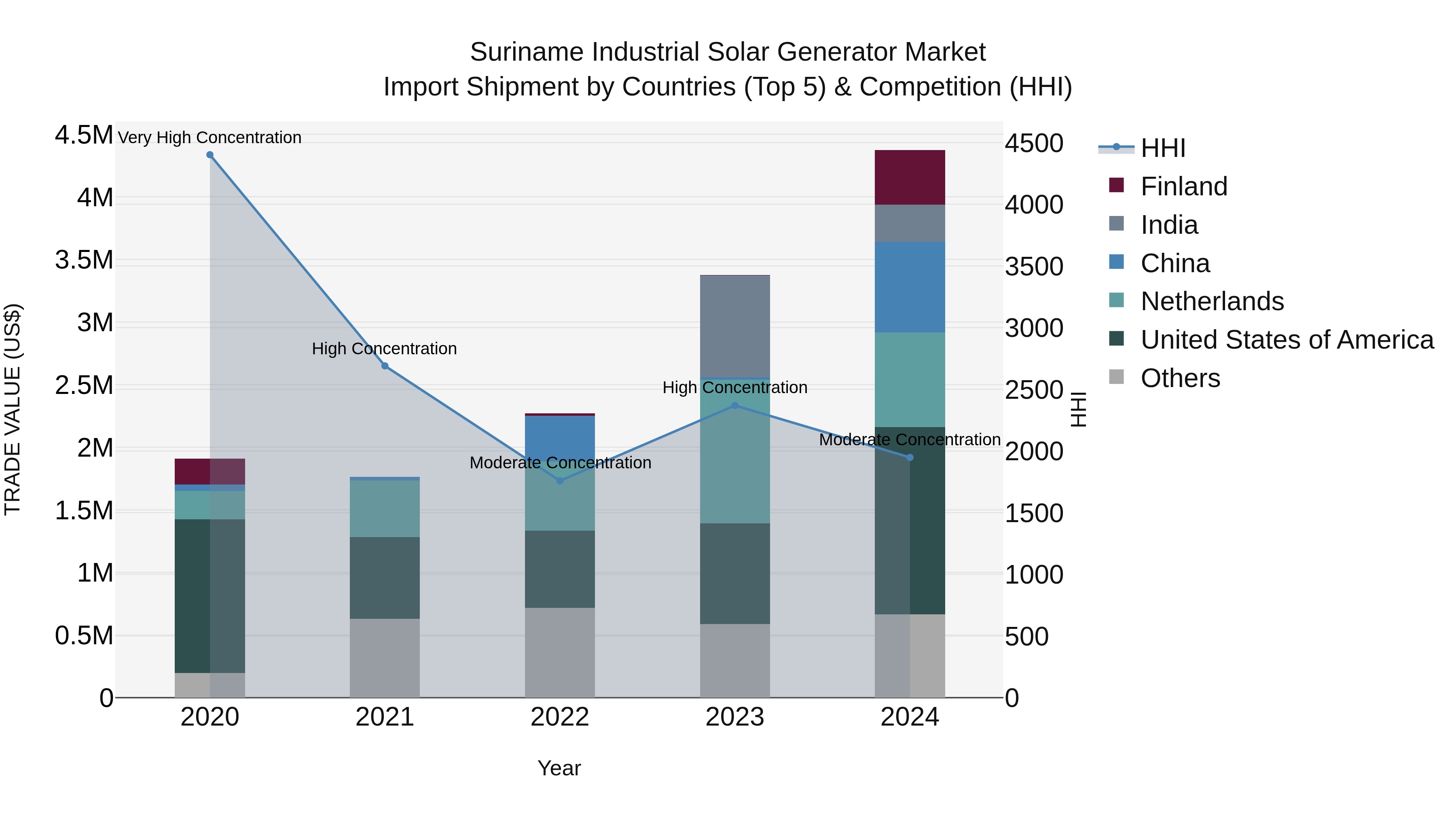
Task: Click Others segment of 2022 bar
Action: (x=560, y=653)
